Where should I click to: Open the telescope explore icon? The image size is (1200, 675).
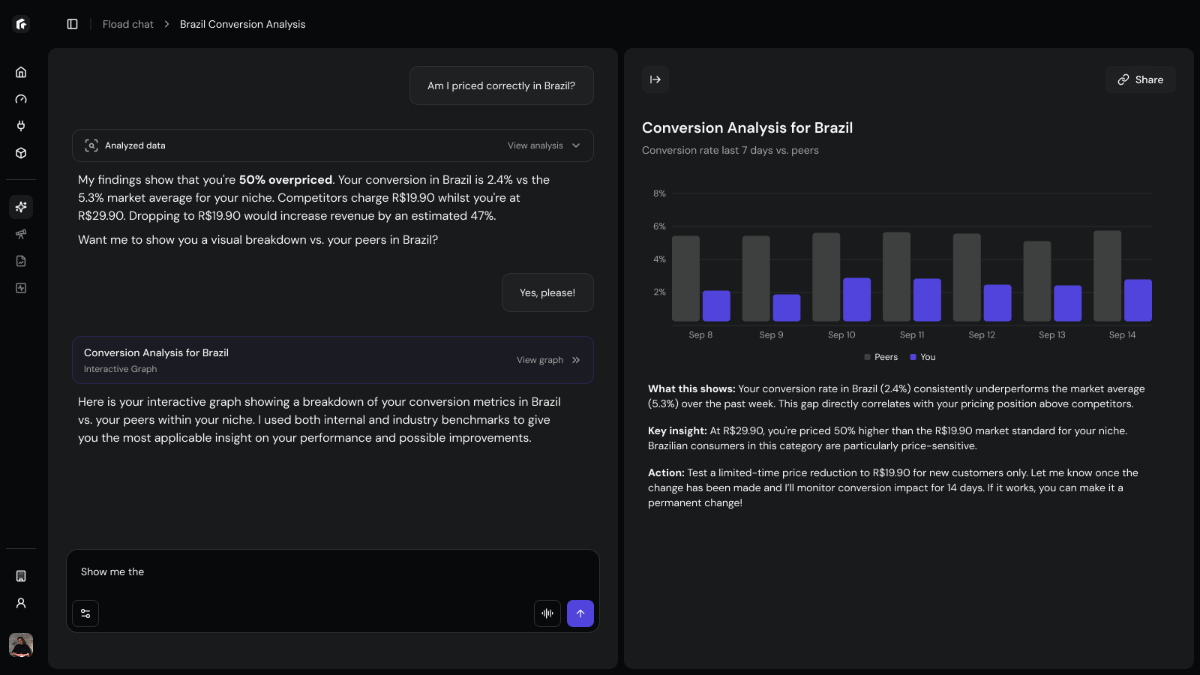[x=21, y=234]
